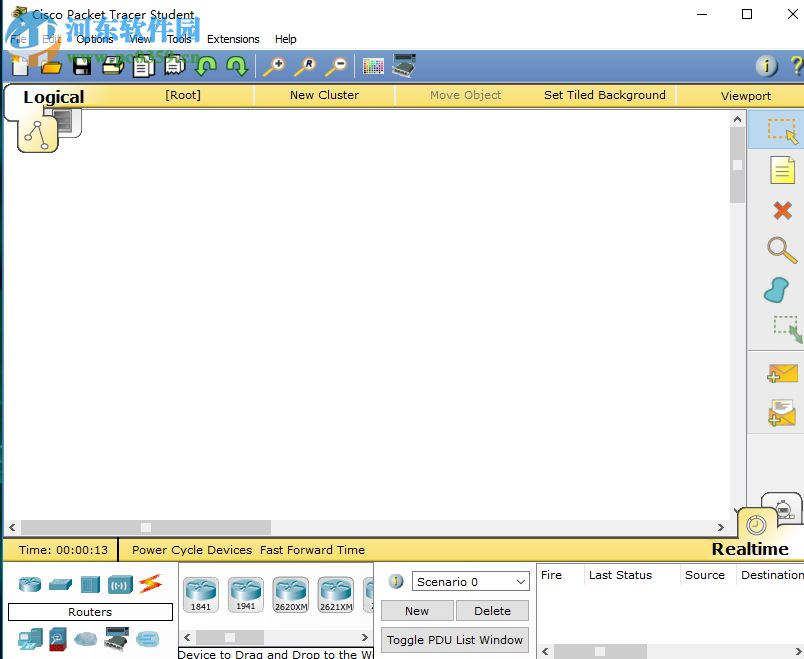Click Toggle PDU List Window

click(454, 640)
